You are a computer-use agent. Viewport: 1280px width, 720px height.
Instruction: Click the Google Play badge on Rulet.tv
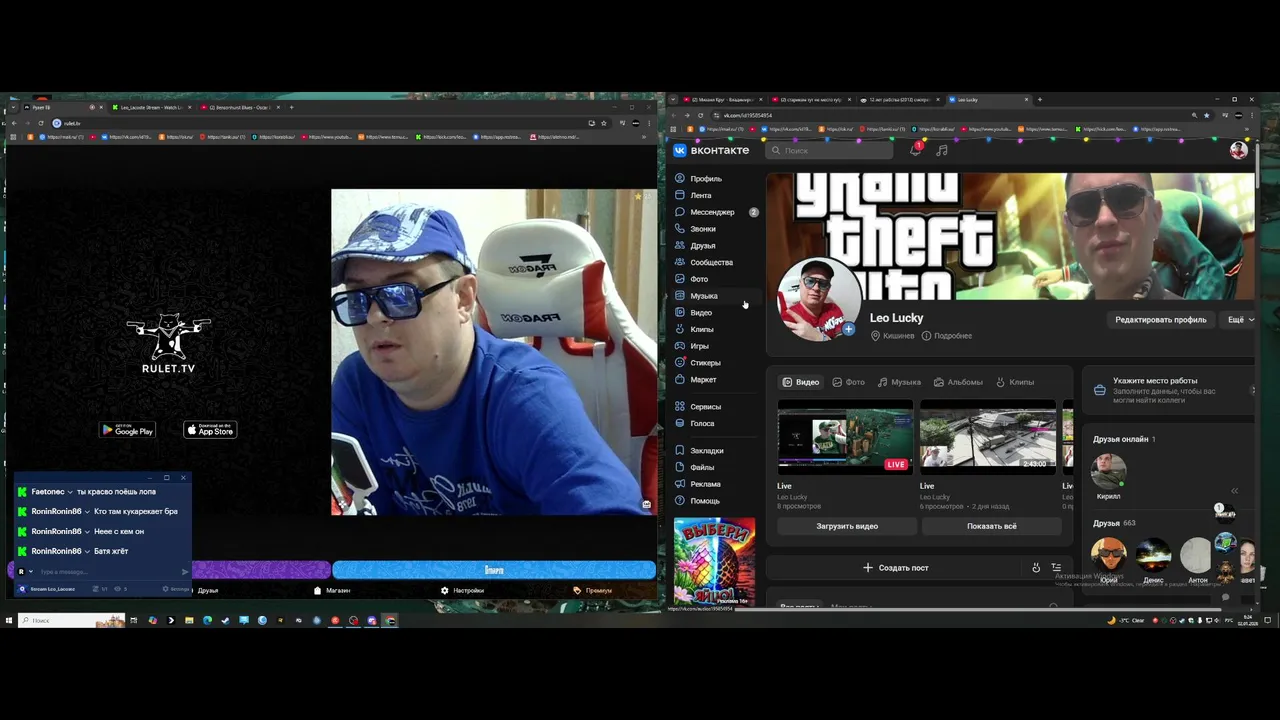127,430
